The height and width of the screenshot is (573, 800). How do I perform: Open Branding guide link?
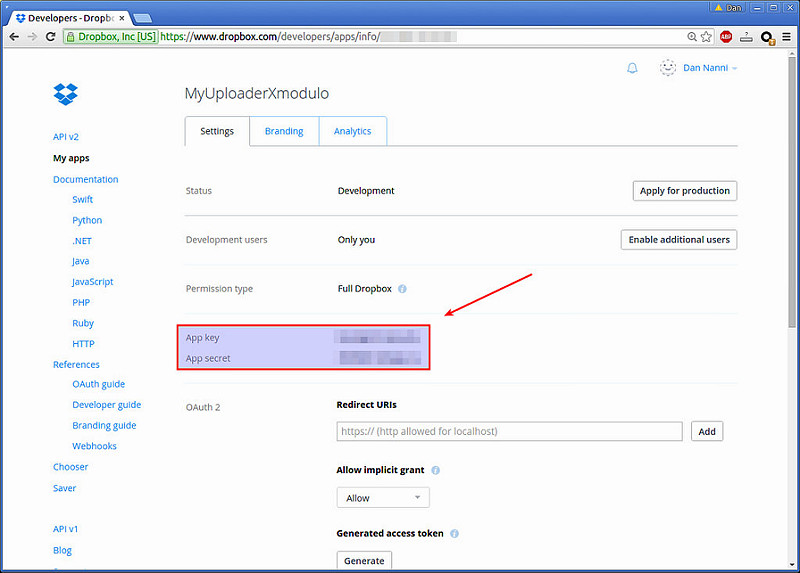tap(104, 426)
